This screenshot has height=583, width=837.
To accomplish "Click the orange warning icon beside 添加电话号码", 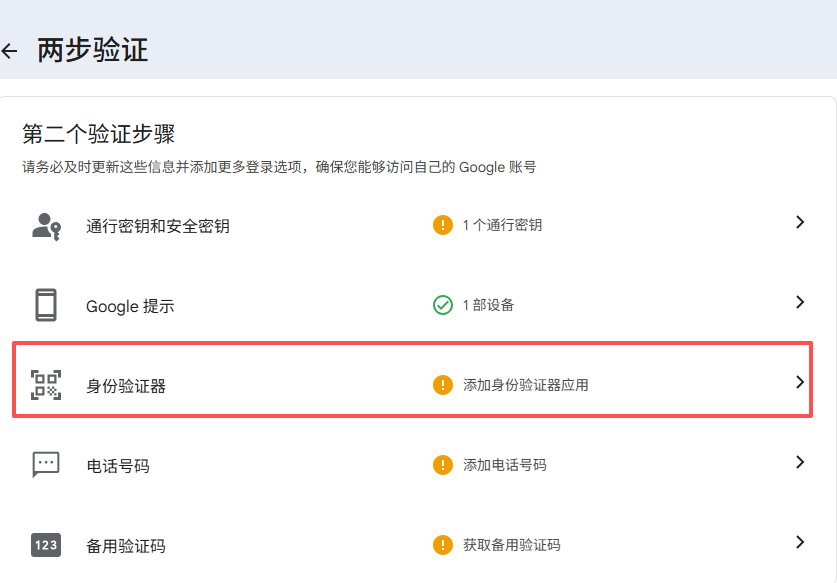I will [443, 465].
